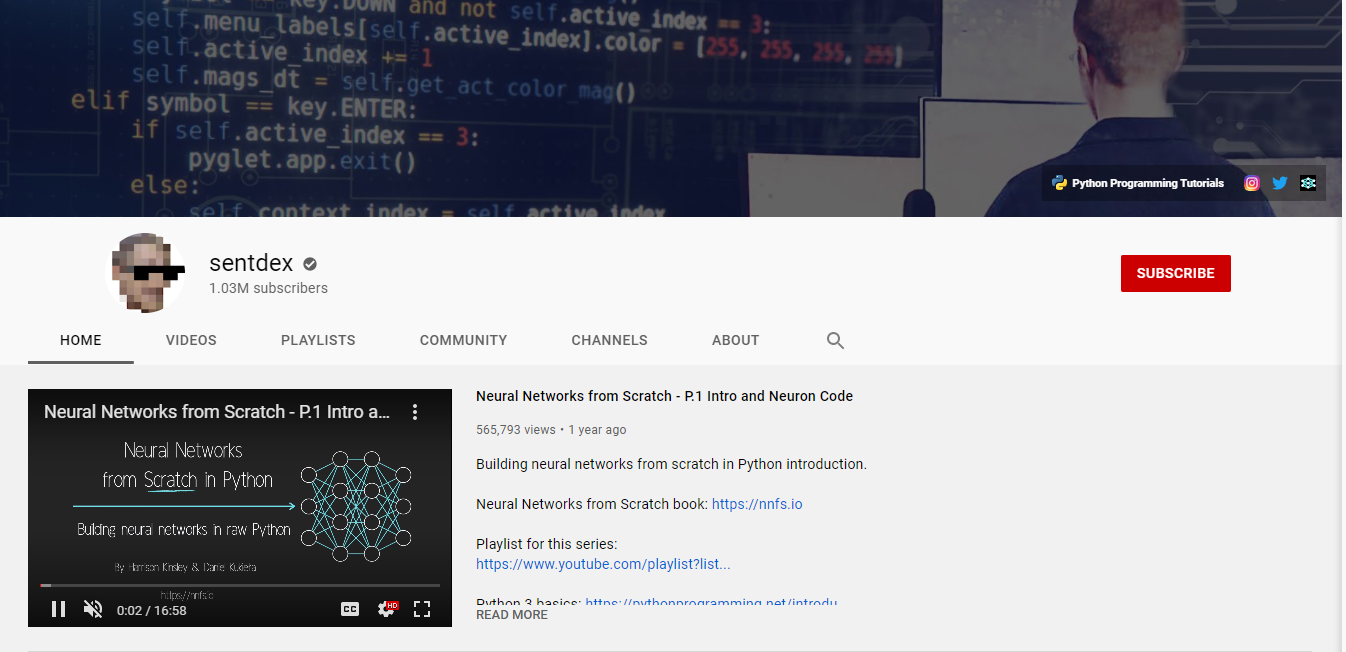The image size is (1346, 652).
Task: Click the sentdex channel name
Action: tap(251, 263)
